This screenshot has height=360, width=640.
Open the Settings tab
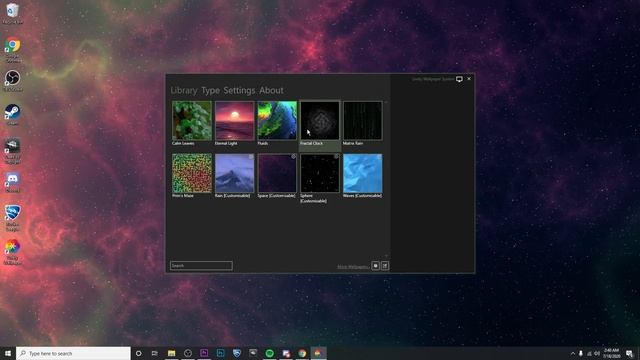(239, 91)
